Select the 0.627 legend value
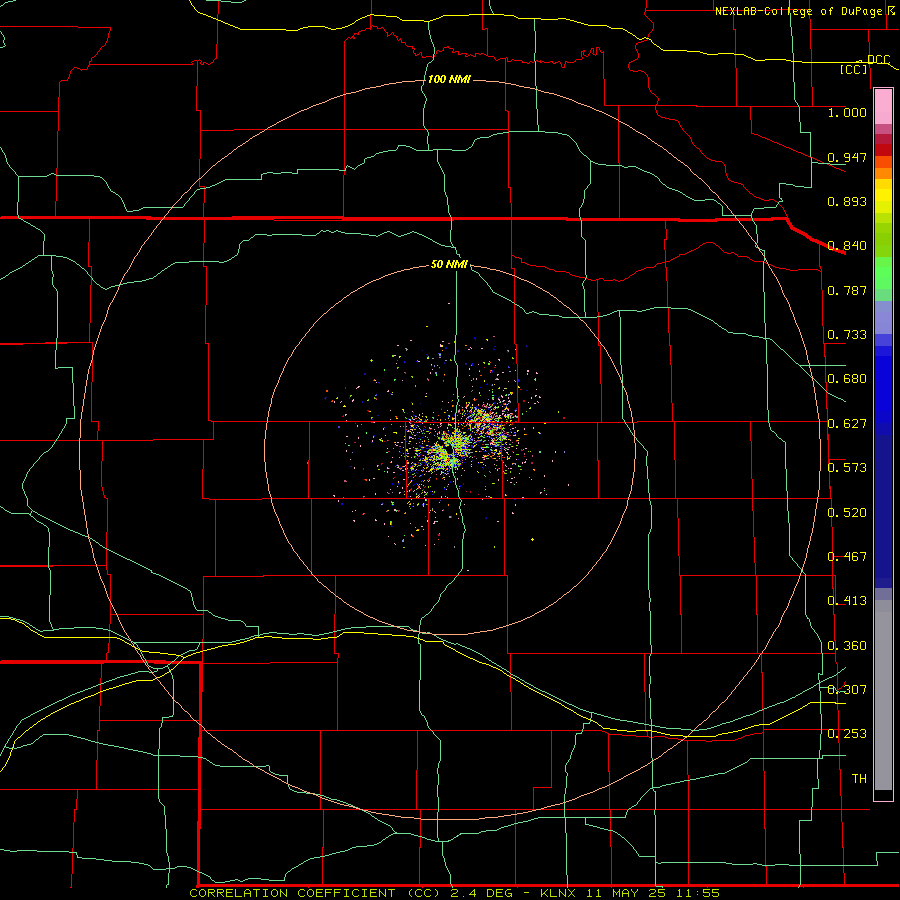 click(847, 424)
